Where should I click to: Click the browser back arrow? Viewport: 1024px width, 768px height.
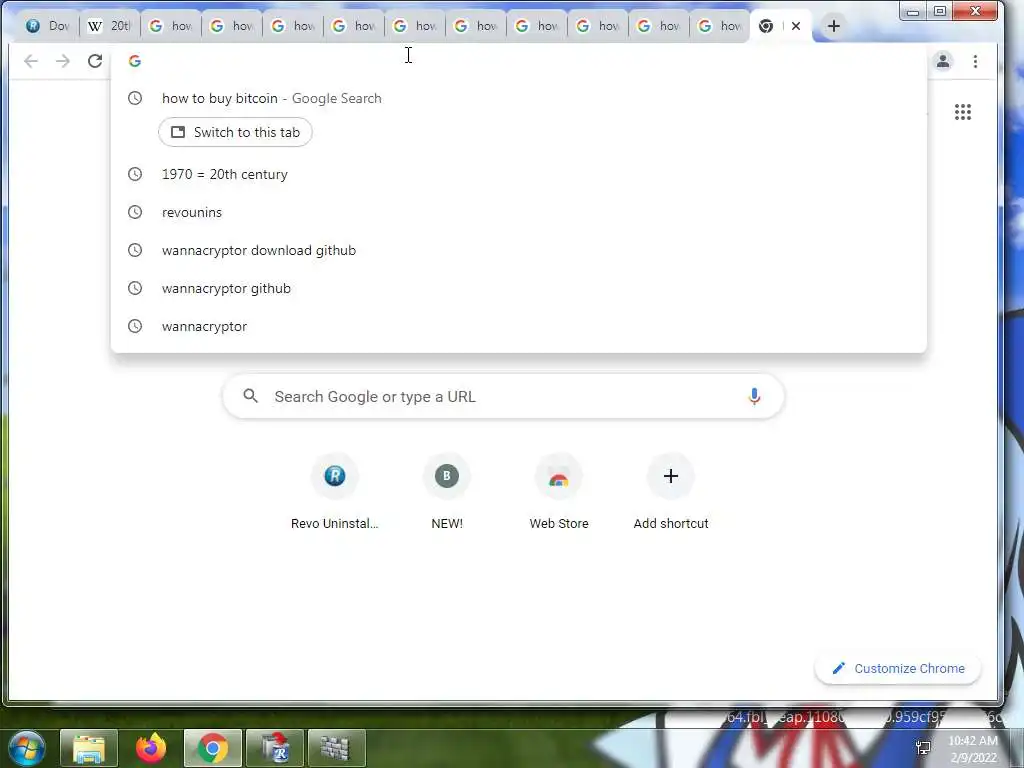(31, 61)
